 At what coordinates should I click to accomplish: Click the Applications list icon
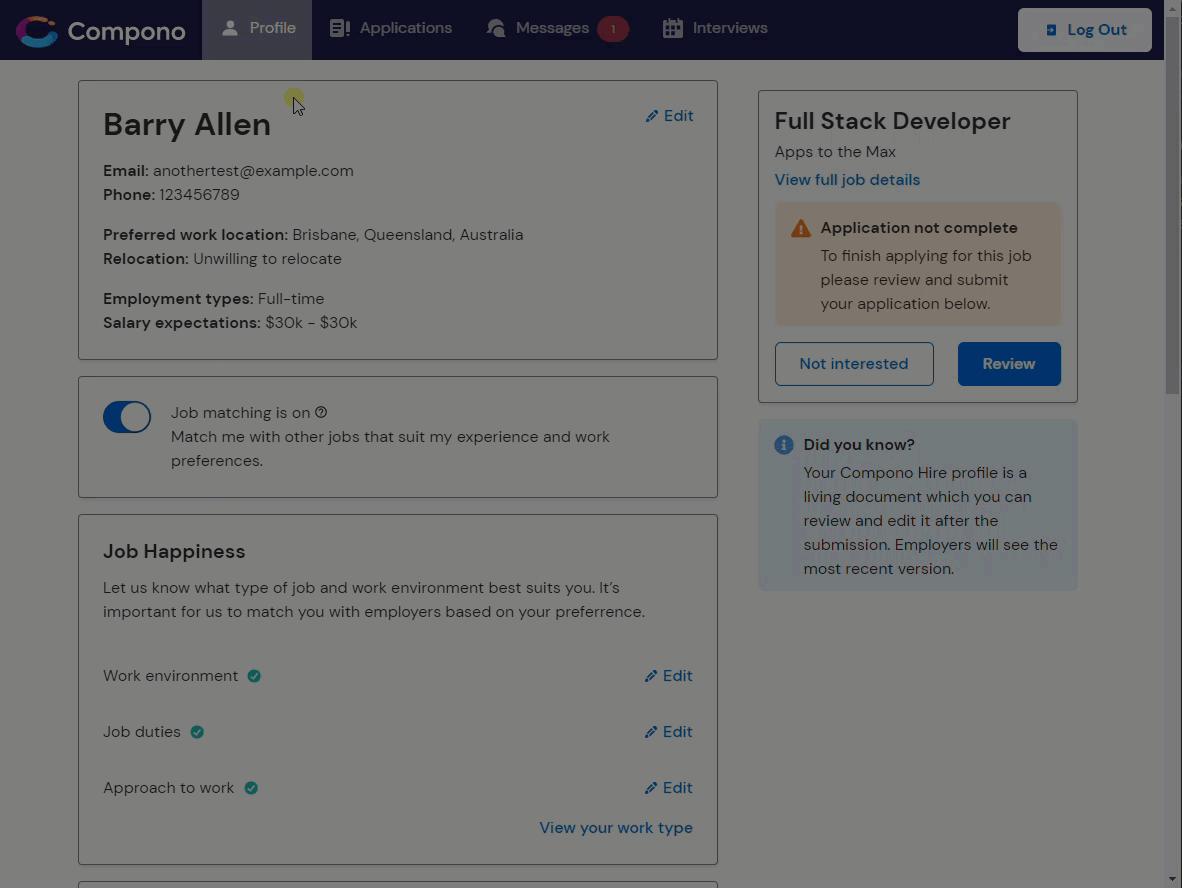tap(340, 28)
